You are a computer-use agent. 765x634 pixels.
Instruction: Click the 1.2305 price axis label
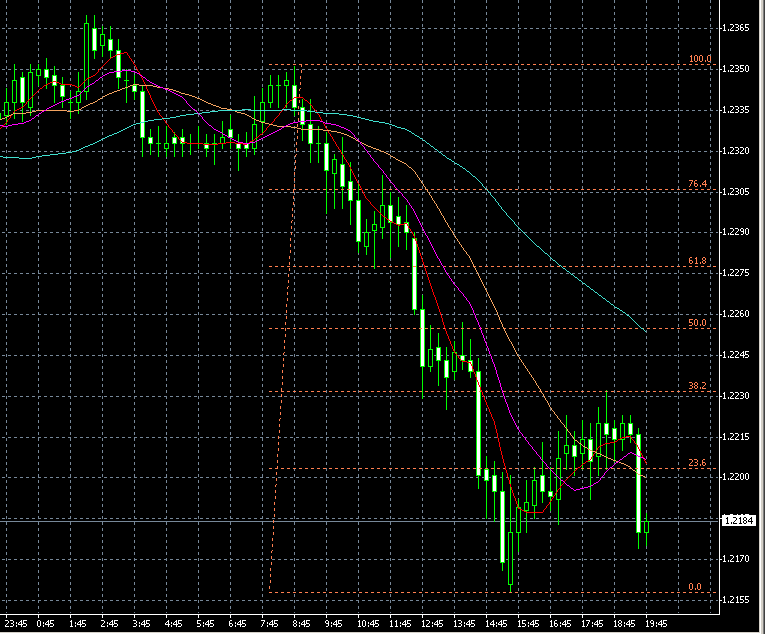[x=736, y=192]
